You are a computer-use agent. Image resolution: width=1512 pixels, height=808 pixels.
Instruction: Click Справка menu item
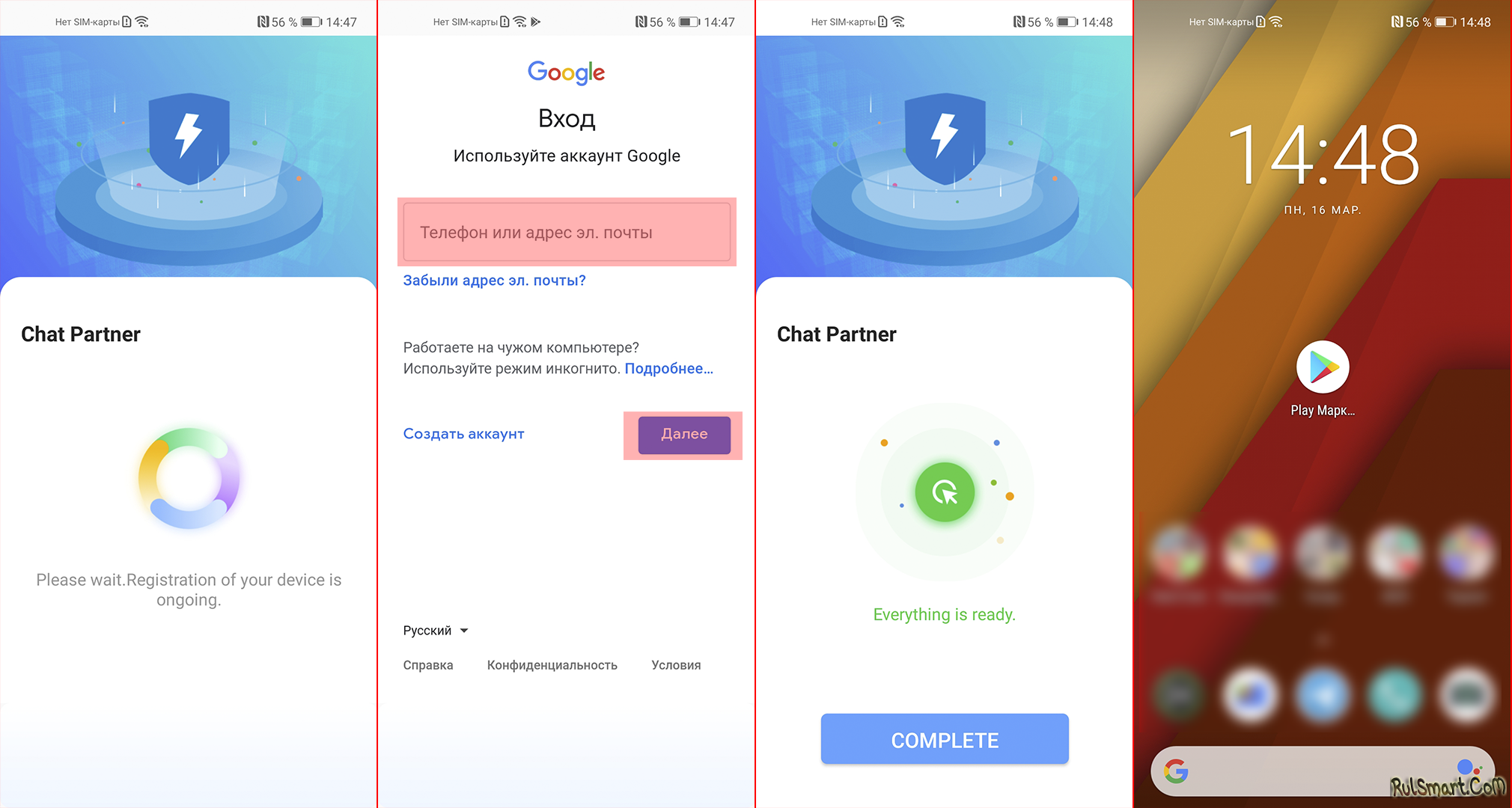pos(427,664)
